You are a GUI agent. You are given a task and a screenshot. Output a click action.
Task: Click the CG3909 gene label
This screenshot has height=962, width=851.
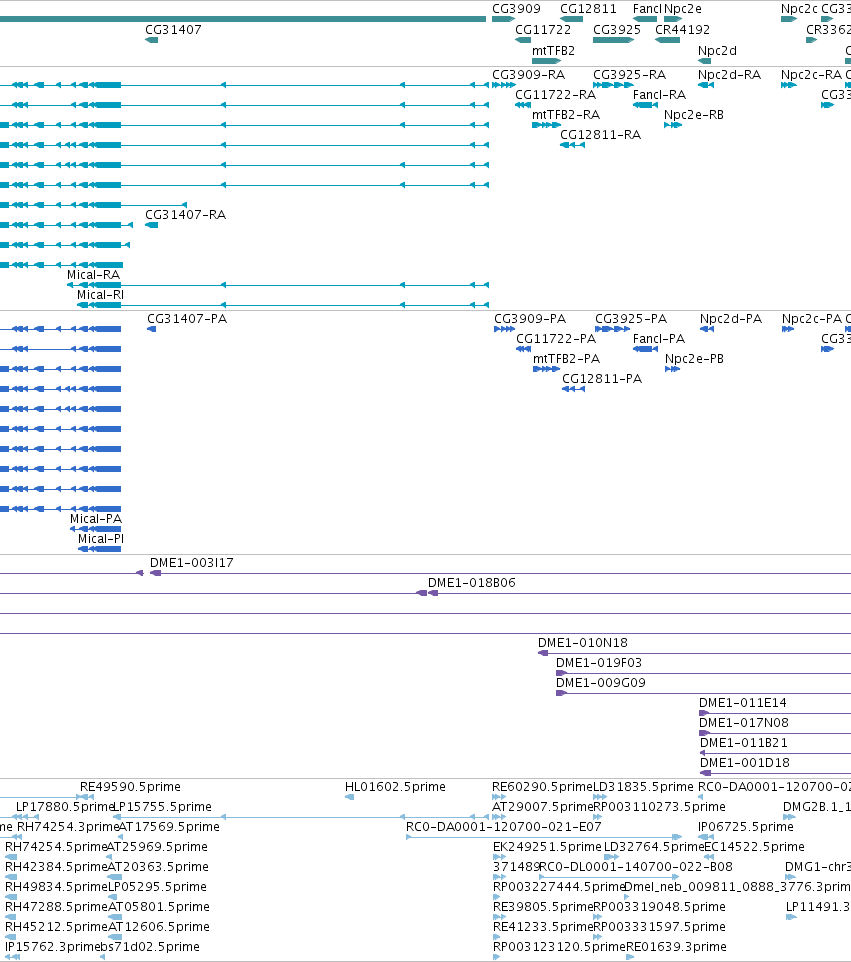(x=516, y=9)
